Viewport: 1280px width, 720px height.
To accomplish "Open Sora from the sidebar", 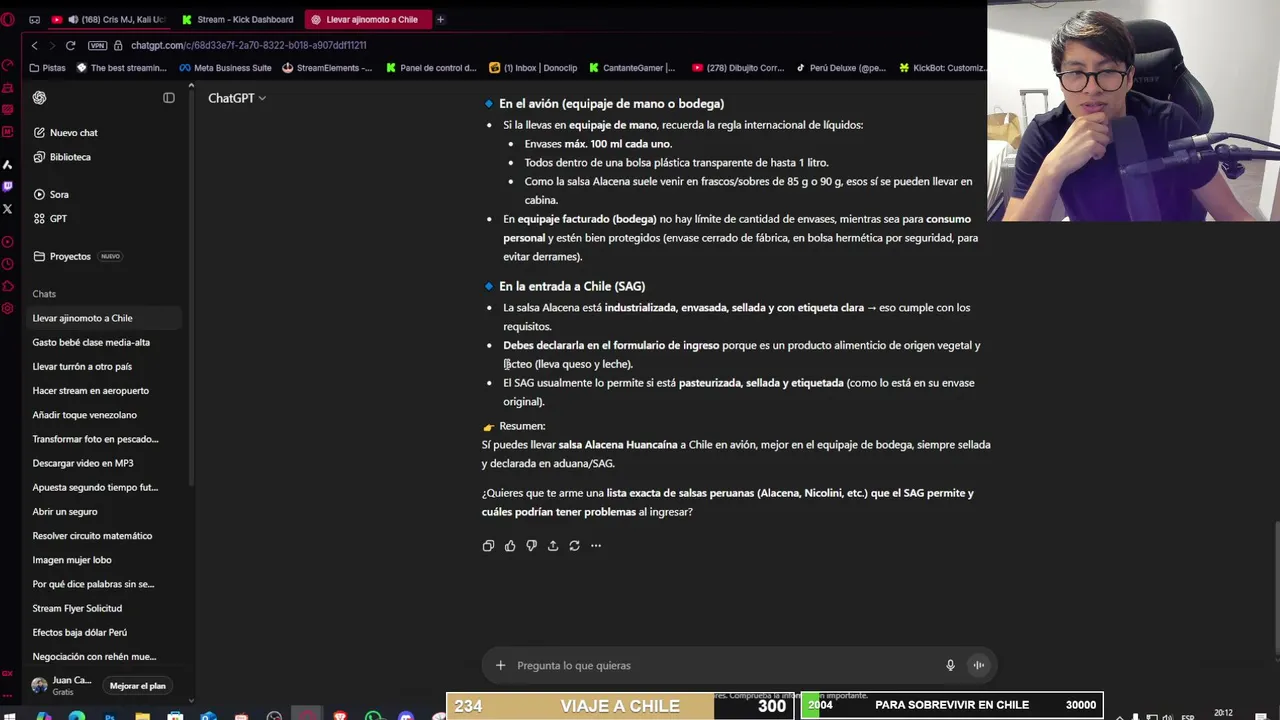I will pyautogui.click(x=51, y=194).
